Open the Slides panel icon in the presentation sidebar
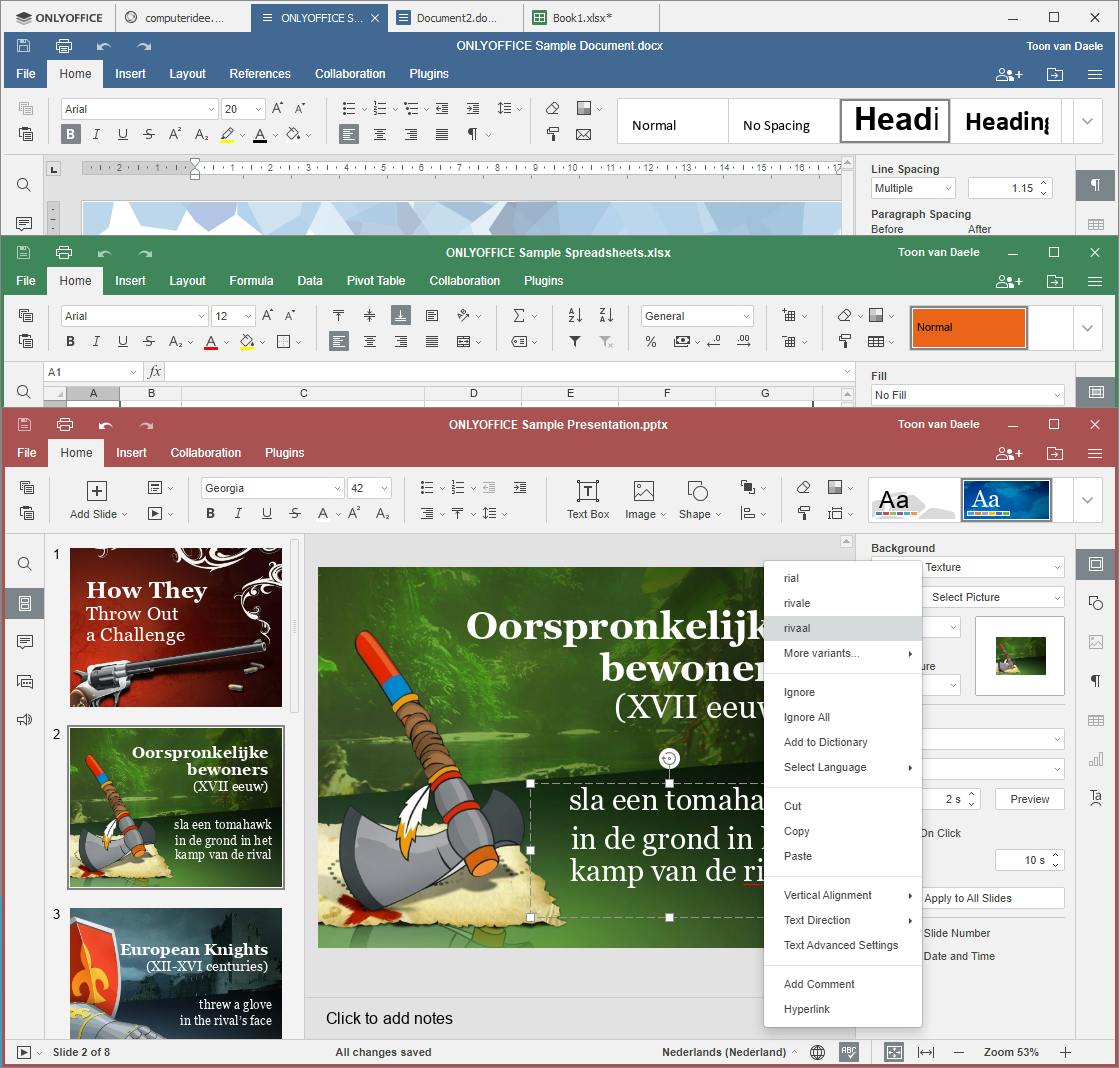This screenshot has width=1119, height=1068. 25,603
